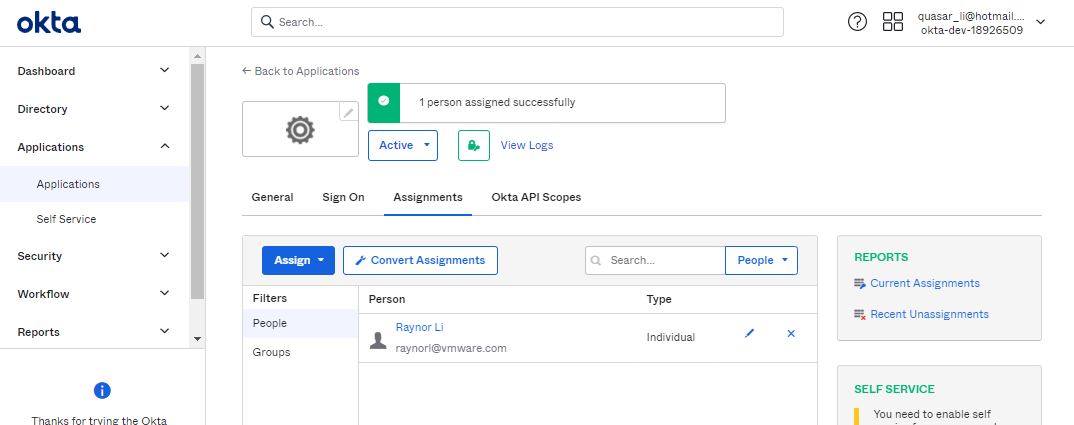Edit Raynor Li assignment with the pencil icon
1074x425 pixels.
pyautogui.click(x=749, y=333)
